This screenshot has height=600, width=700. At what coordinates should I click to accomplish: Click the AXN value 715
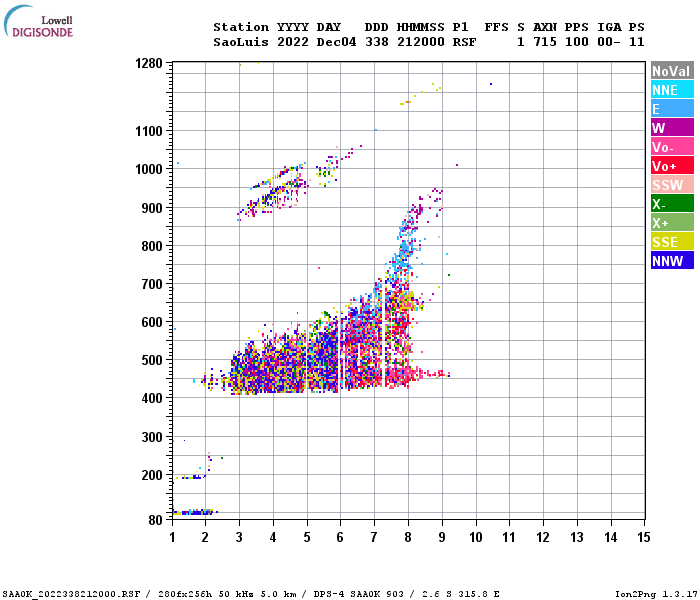click(x=545, y=42)
